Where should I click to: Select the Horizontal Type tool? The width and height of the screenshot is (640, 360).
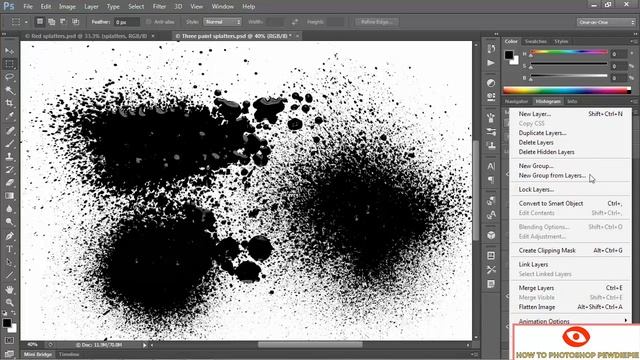9,249
